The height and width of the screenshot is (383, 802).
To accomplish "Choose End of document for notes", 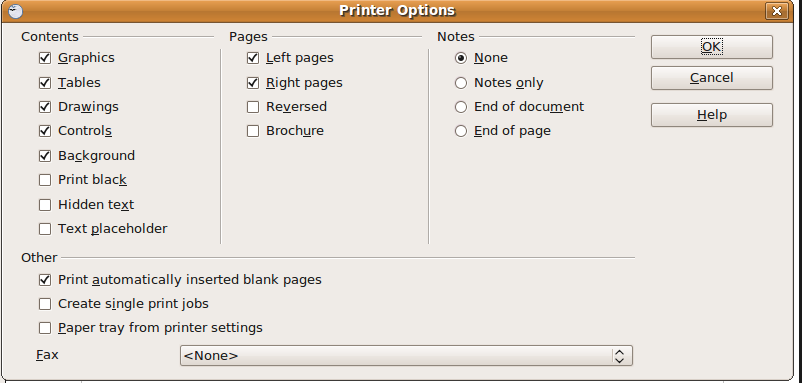I will click(x=461, y=106).
